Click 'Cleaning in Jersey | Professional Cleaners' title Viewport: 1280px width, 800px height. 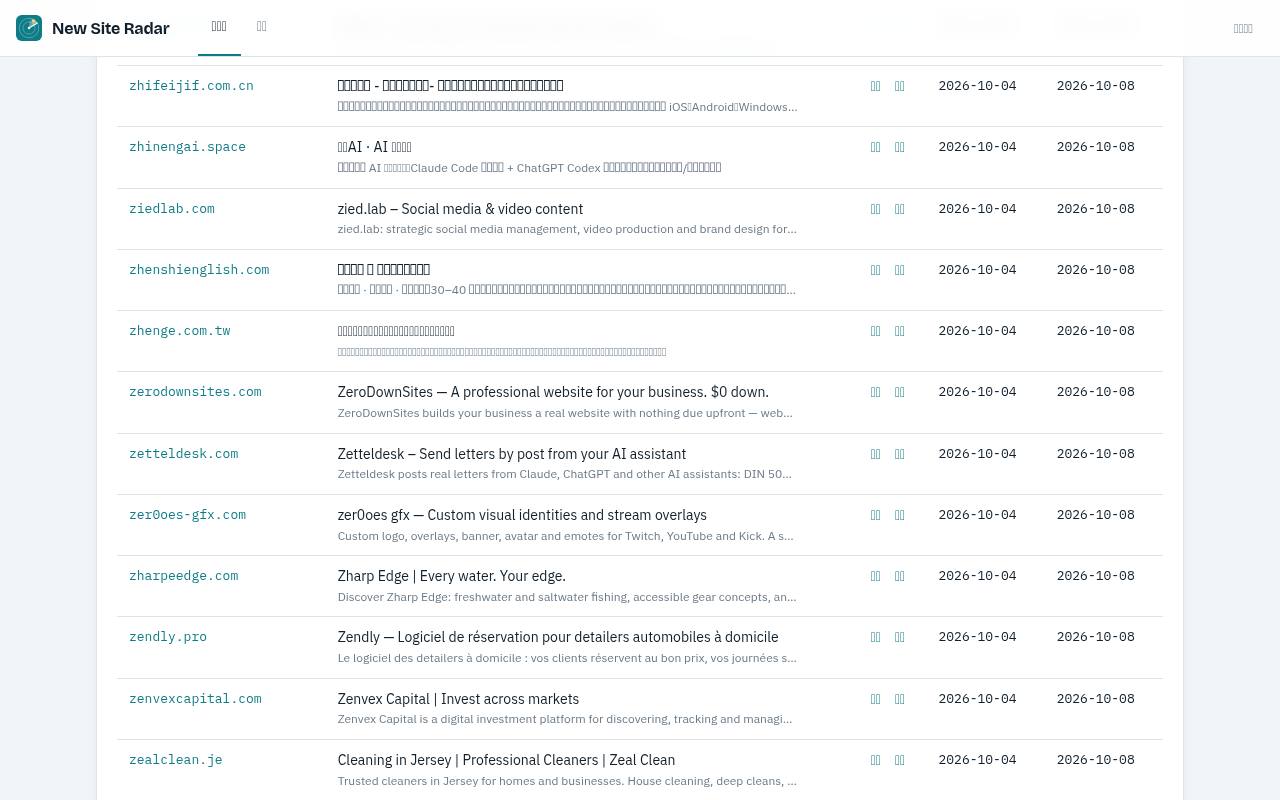click(x=506, y=760)
